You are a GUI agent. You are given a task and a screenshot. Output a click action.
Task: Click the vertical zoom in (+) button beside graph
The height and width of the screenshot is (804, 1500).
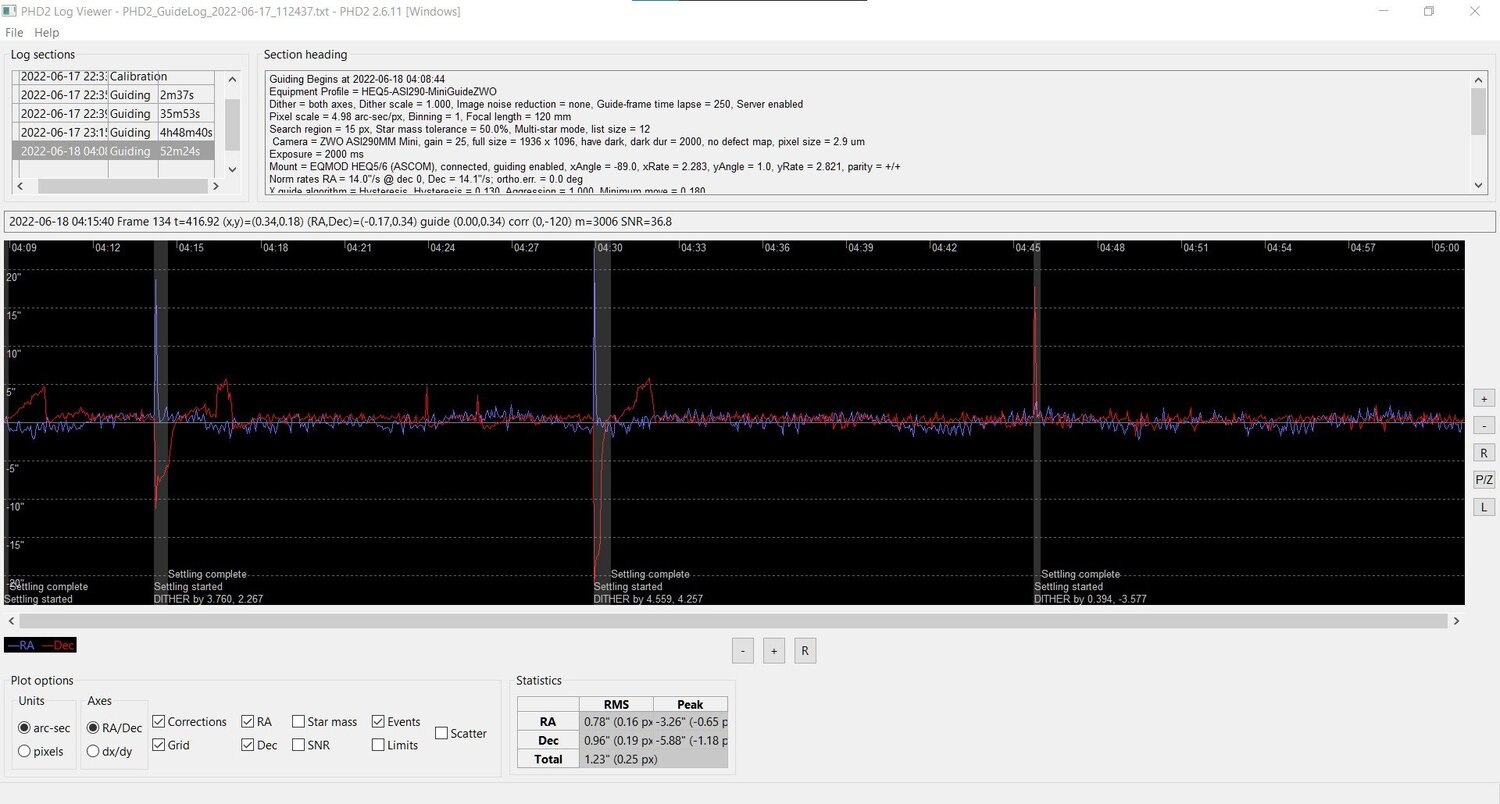click(1484, 397)
